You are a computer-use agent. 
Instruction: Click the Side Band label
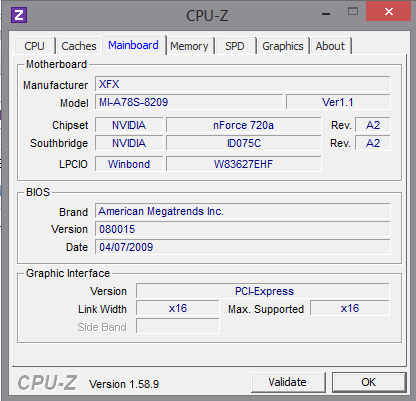pyautogui.click(x=102, y=327)
